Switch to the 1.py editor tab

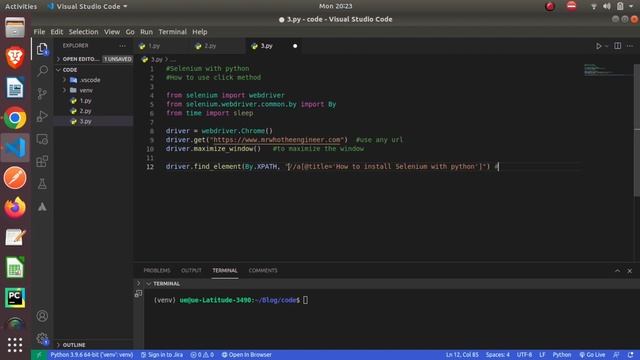[162, 46]
